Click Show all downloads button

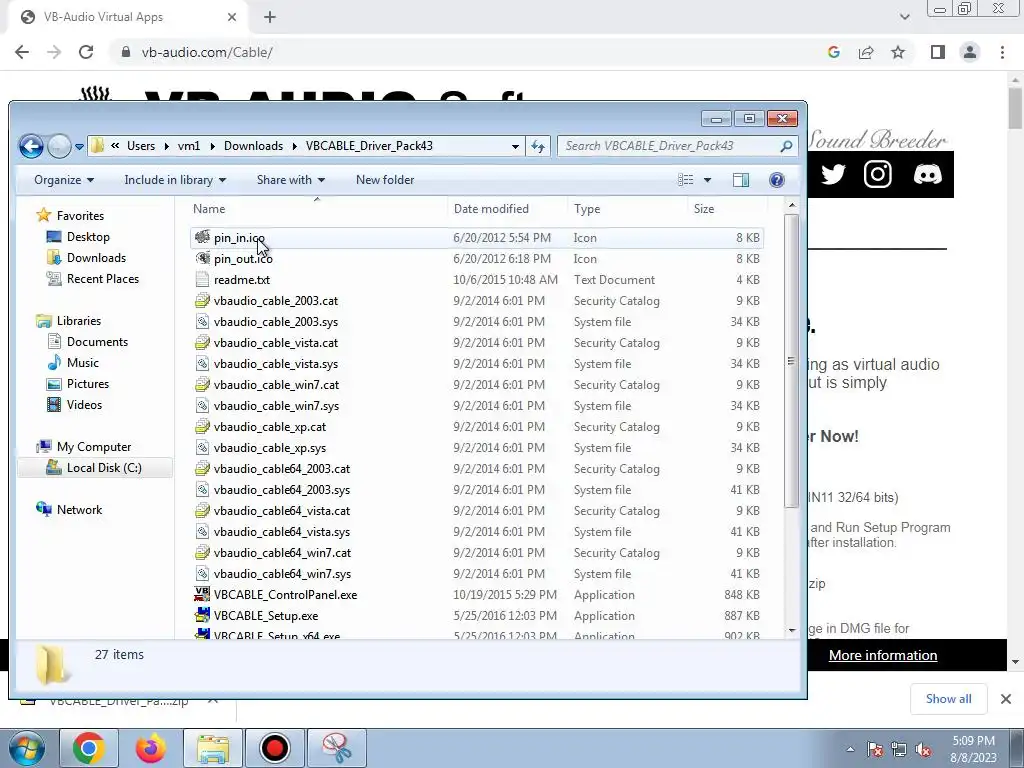[948, 699]
